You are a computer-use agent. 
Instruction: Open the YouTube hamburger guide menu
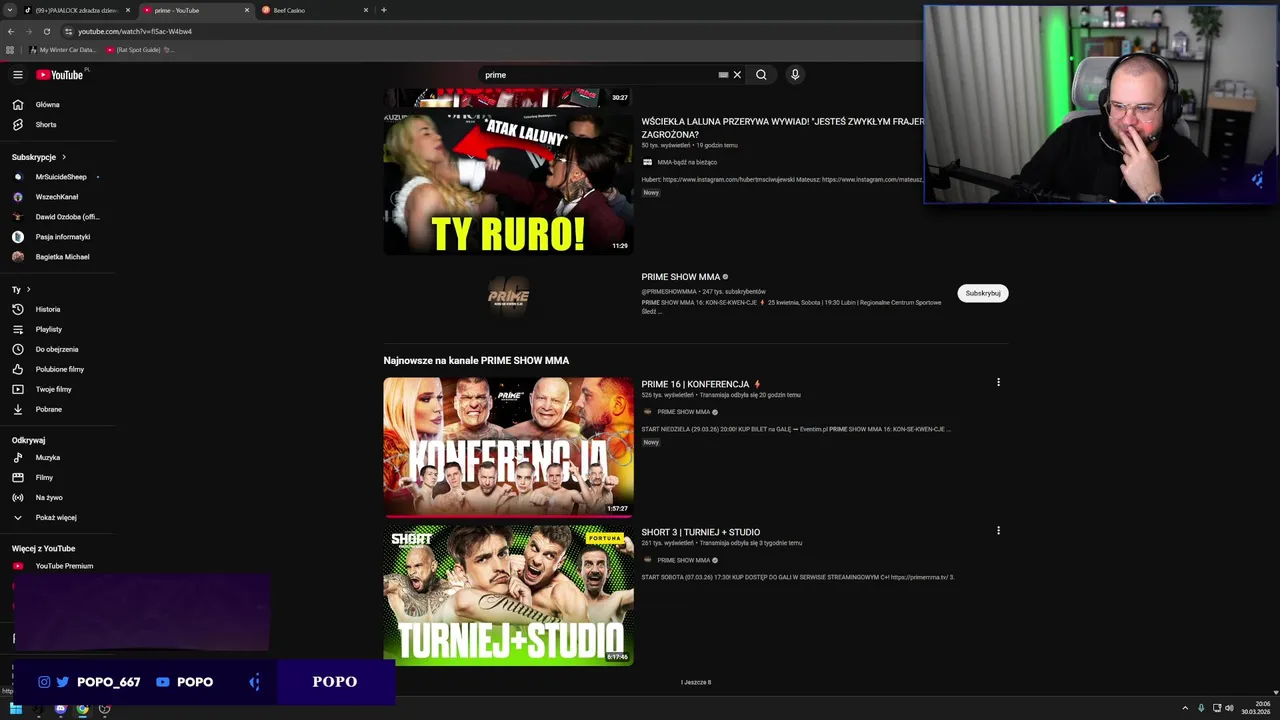pos(18,75)
